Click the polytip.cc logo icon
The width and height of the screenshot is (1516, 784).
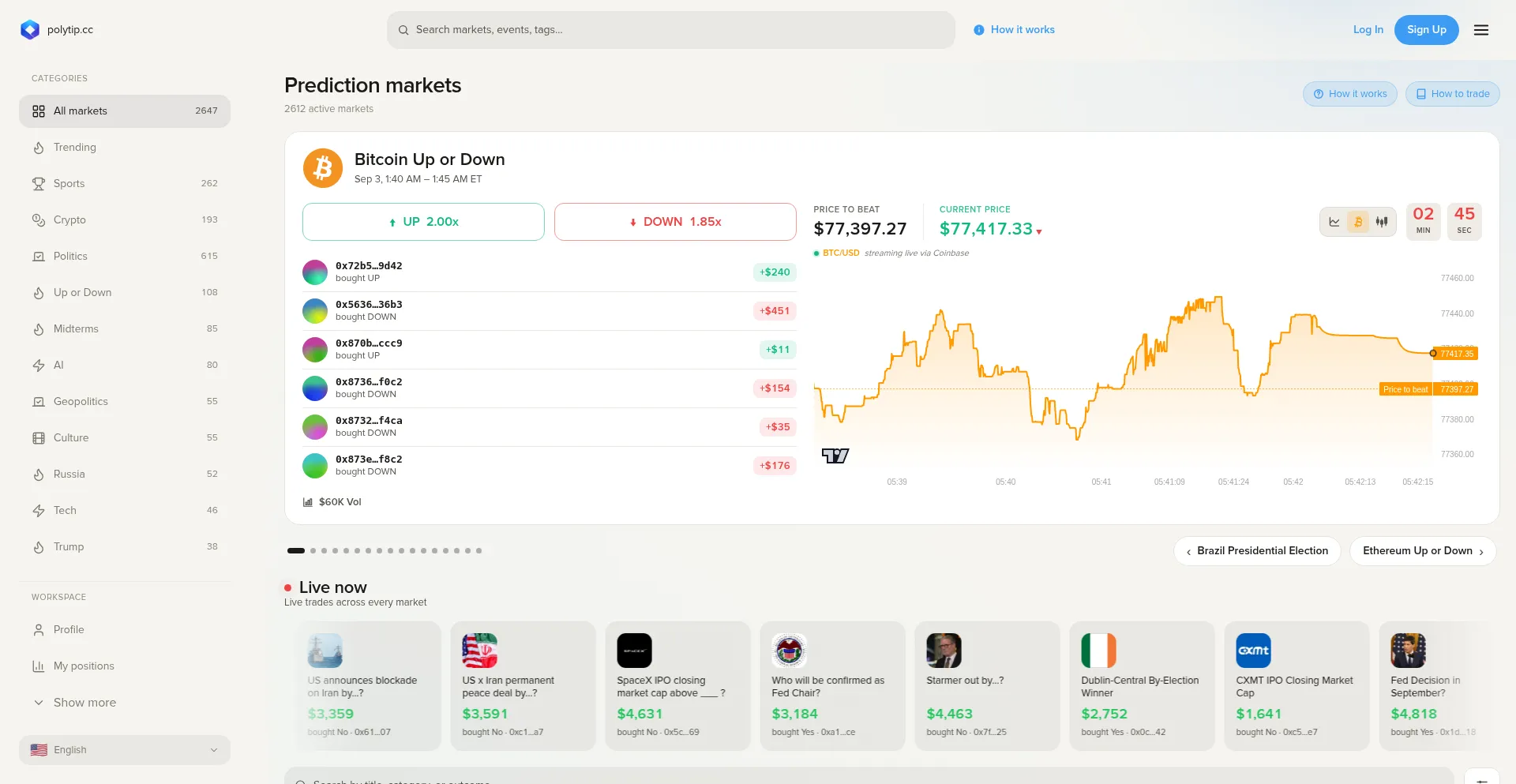click(30, 30)
